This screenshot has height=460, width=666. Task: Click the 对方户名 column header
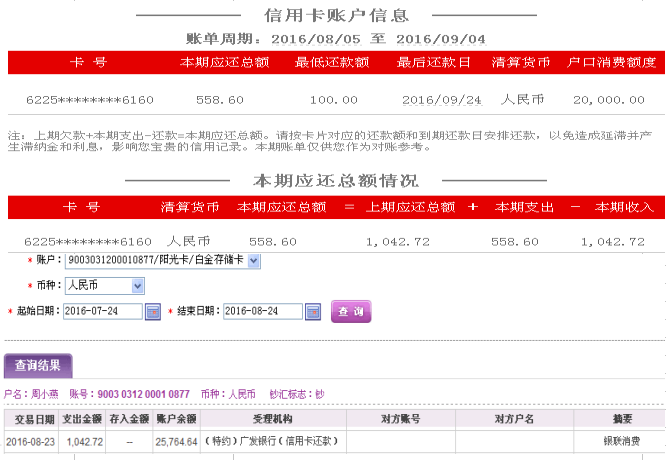pos(514,419)
